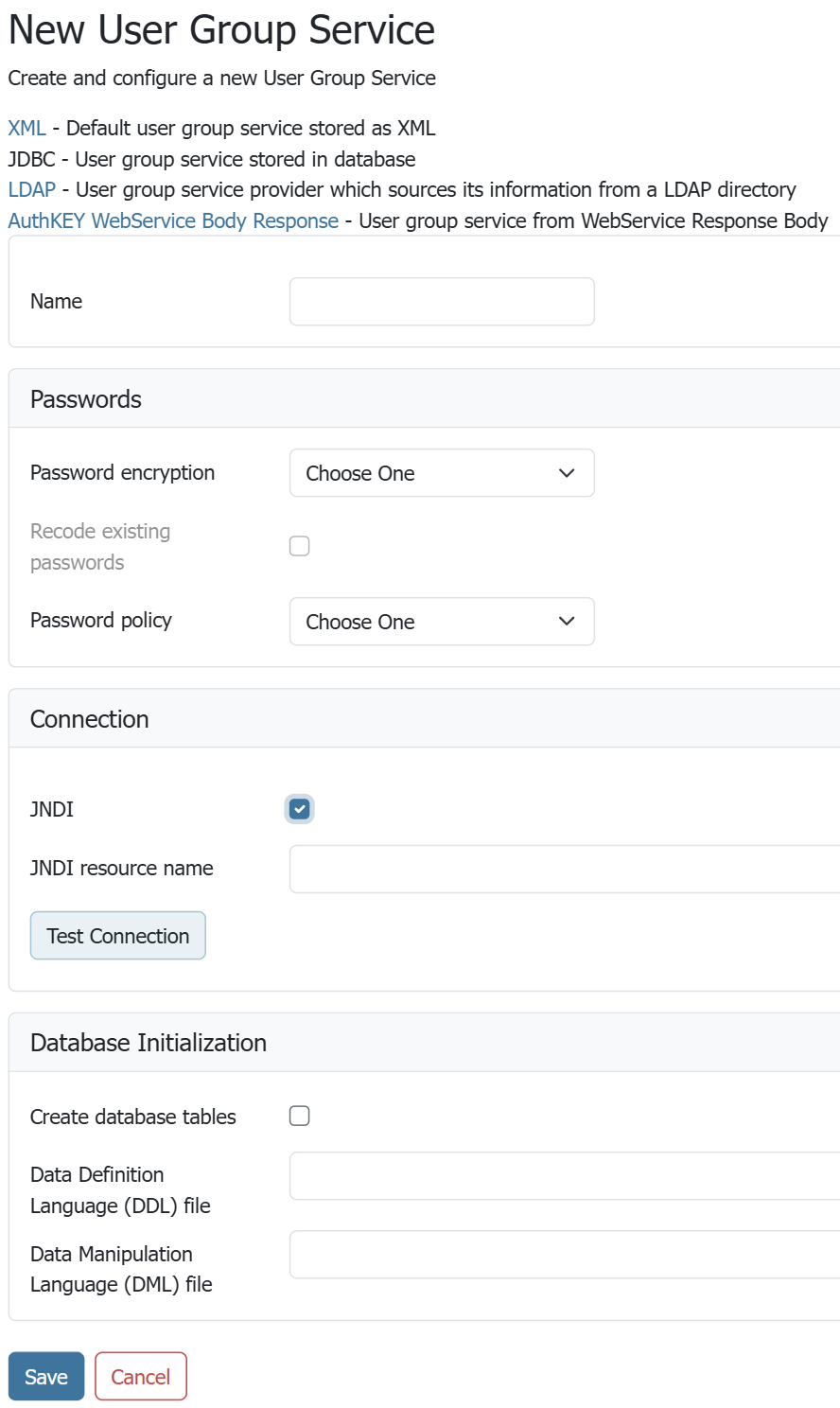Expand the Password encryption dropdown
This screenshot has height=1408, width=840.
pyautogui.click(x=442, y=473)
